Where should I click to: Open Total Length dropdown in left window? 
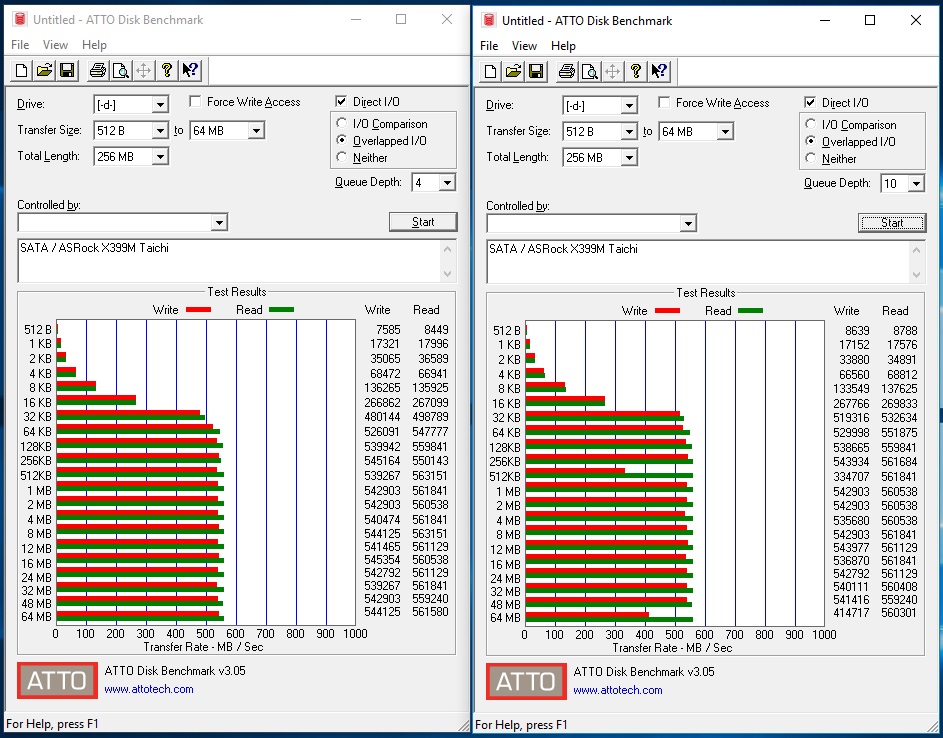coord(160,157)
